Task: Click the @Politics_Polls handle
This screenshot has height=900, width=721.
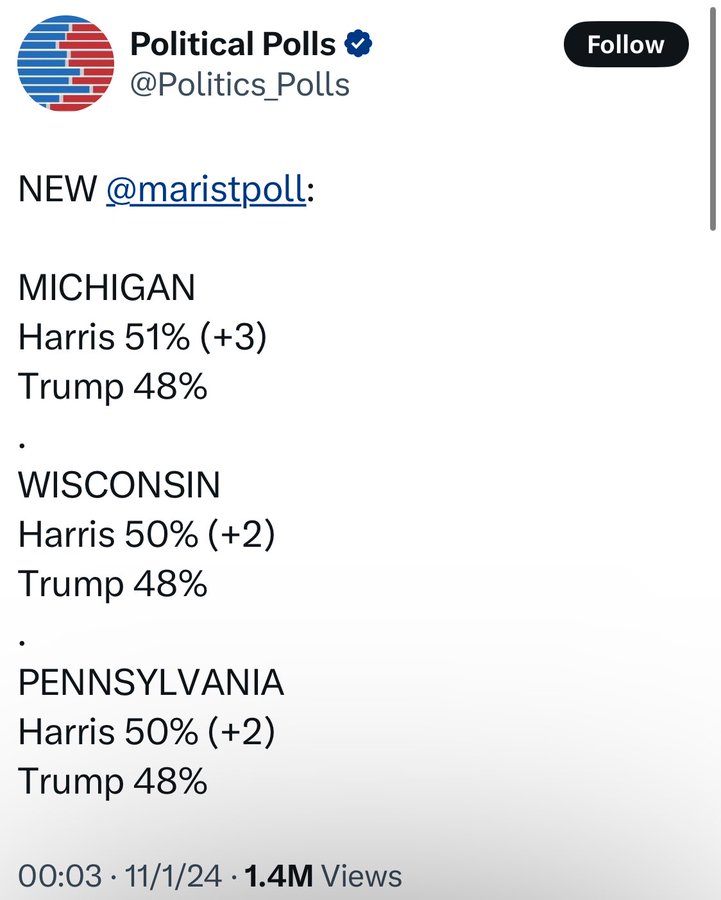Action: (x=240, y=85)
